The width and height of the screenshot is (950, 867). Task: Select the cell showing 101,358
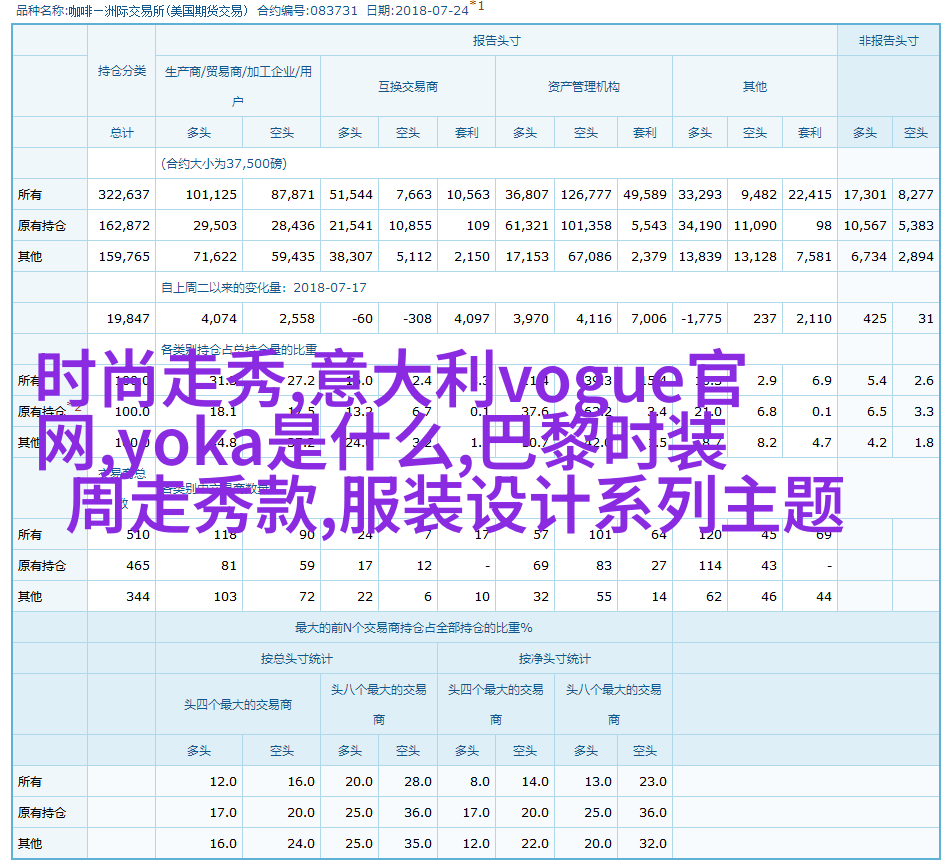pos(586,225)
